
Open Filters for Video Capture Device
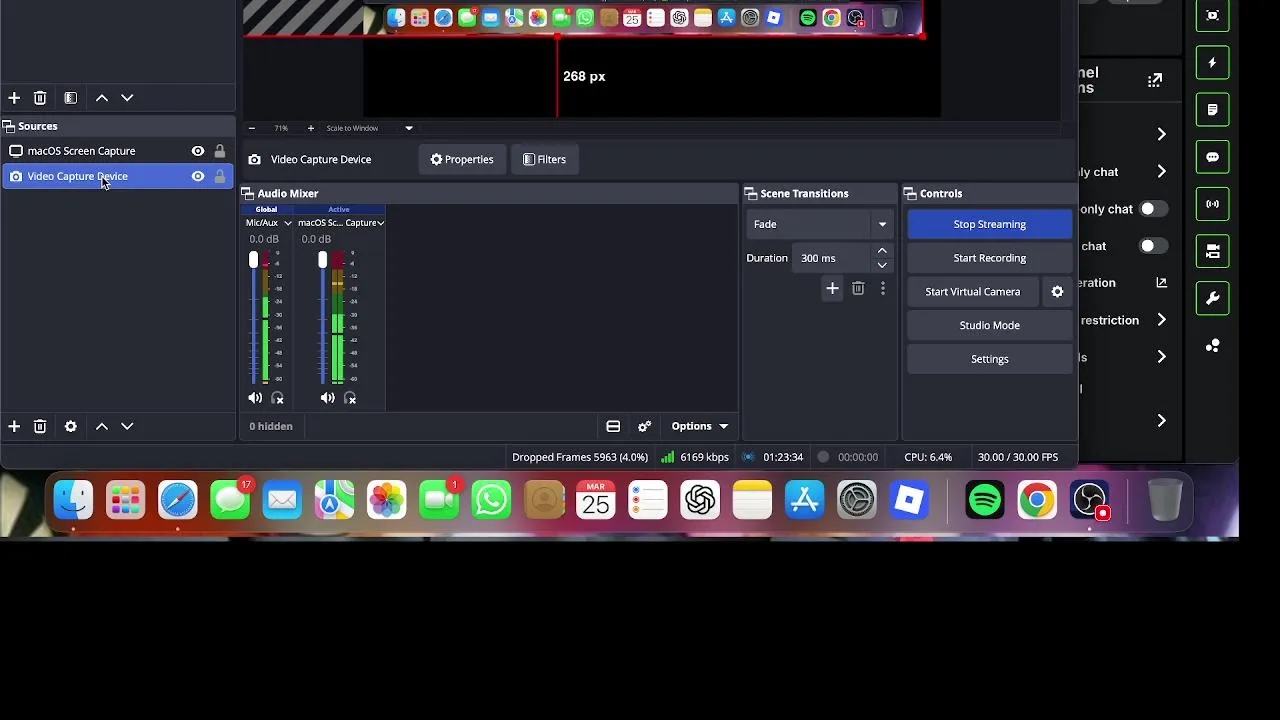pyautogui.click(x=545, y=159)
